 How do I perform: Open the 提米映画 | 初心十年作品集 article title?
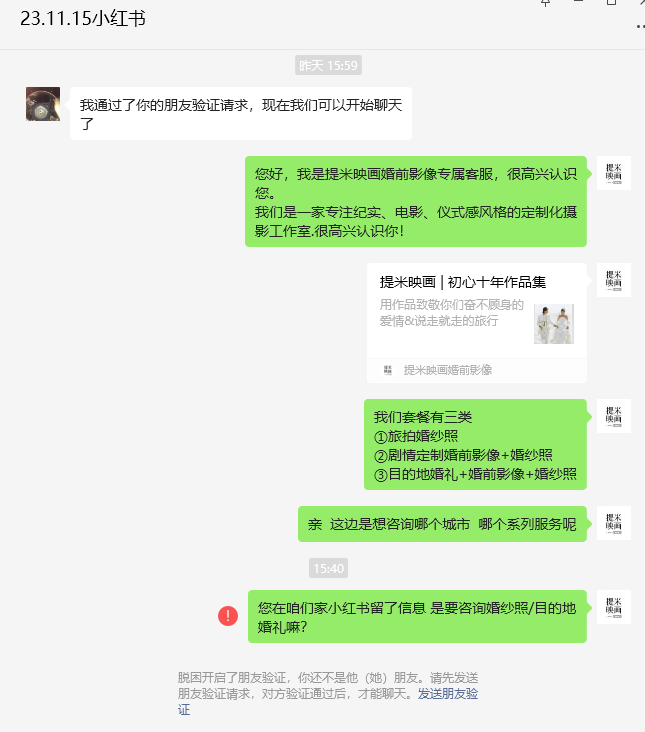pyautogui.click(x=463, y=282)
